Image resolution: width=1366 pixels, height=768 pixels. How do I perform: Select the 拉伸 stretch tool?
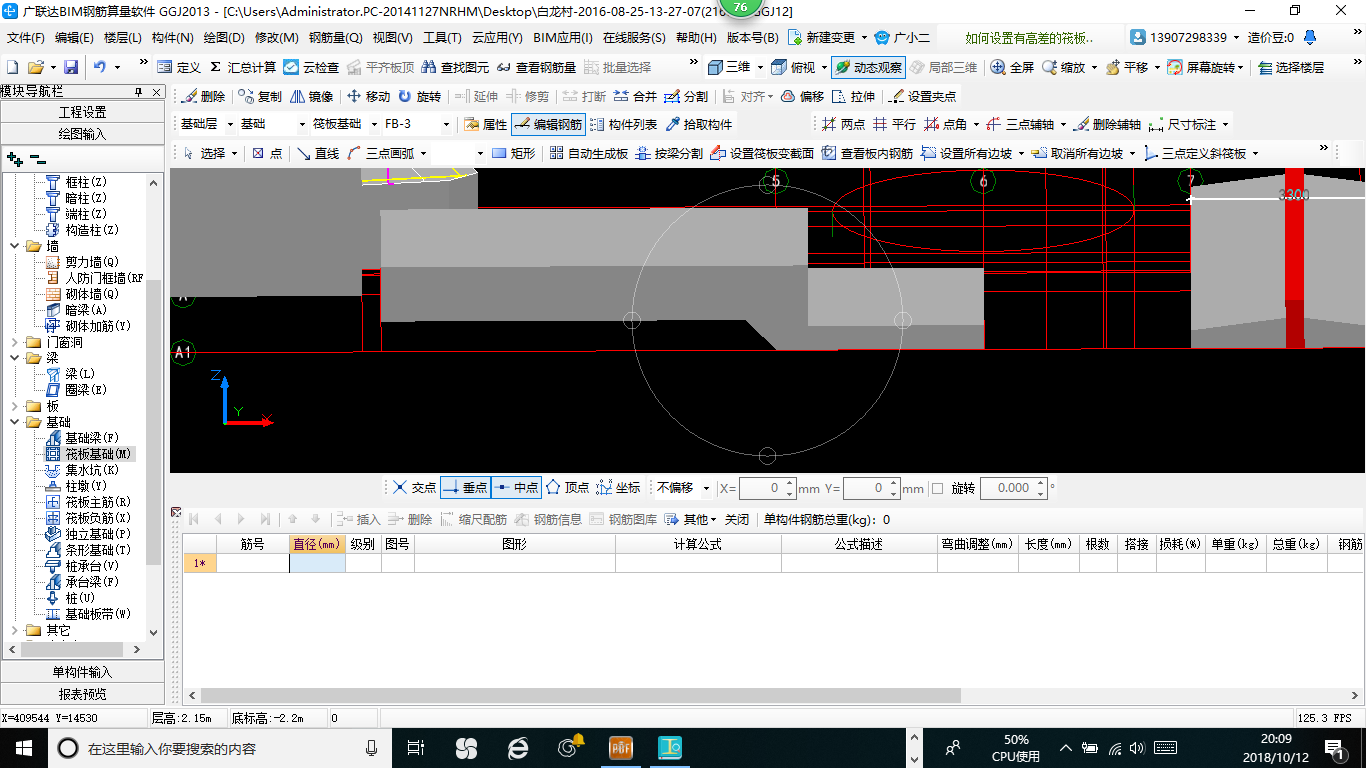tap(853, 97)
